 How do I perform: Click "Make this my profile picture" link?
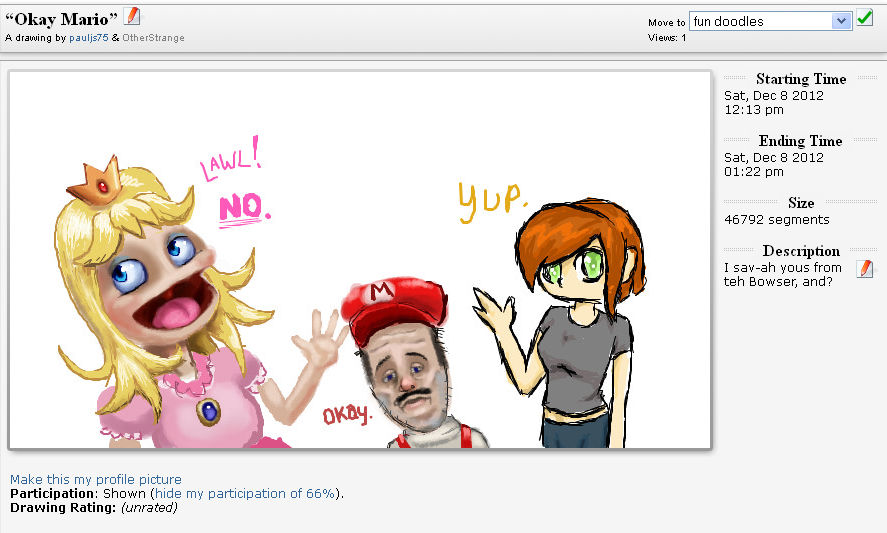coord(96,479)
